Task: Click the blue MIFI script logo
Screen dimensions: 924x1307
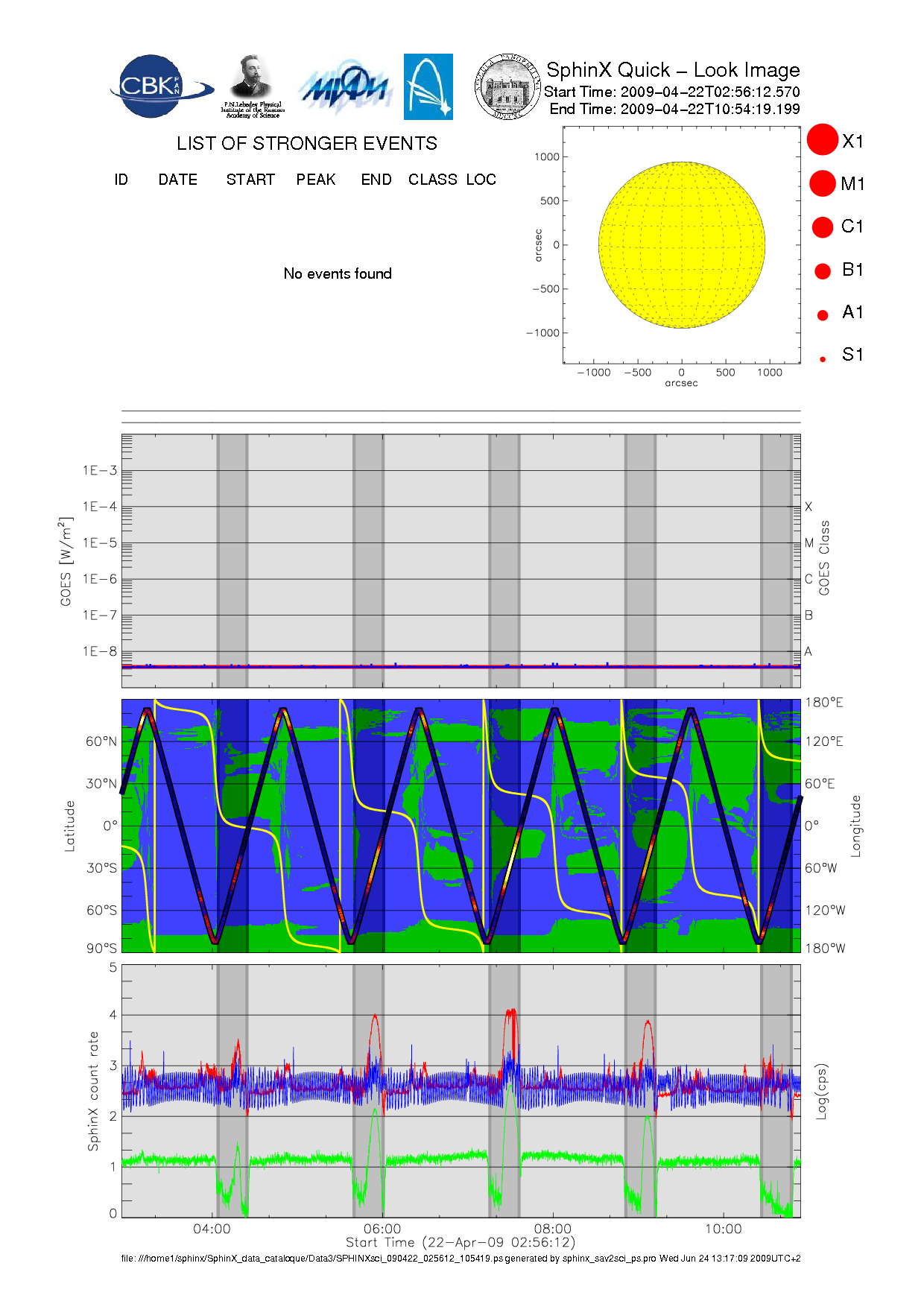Action: point(346,89)
